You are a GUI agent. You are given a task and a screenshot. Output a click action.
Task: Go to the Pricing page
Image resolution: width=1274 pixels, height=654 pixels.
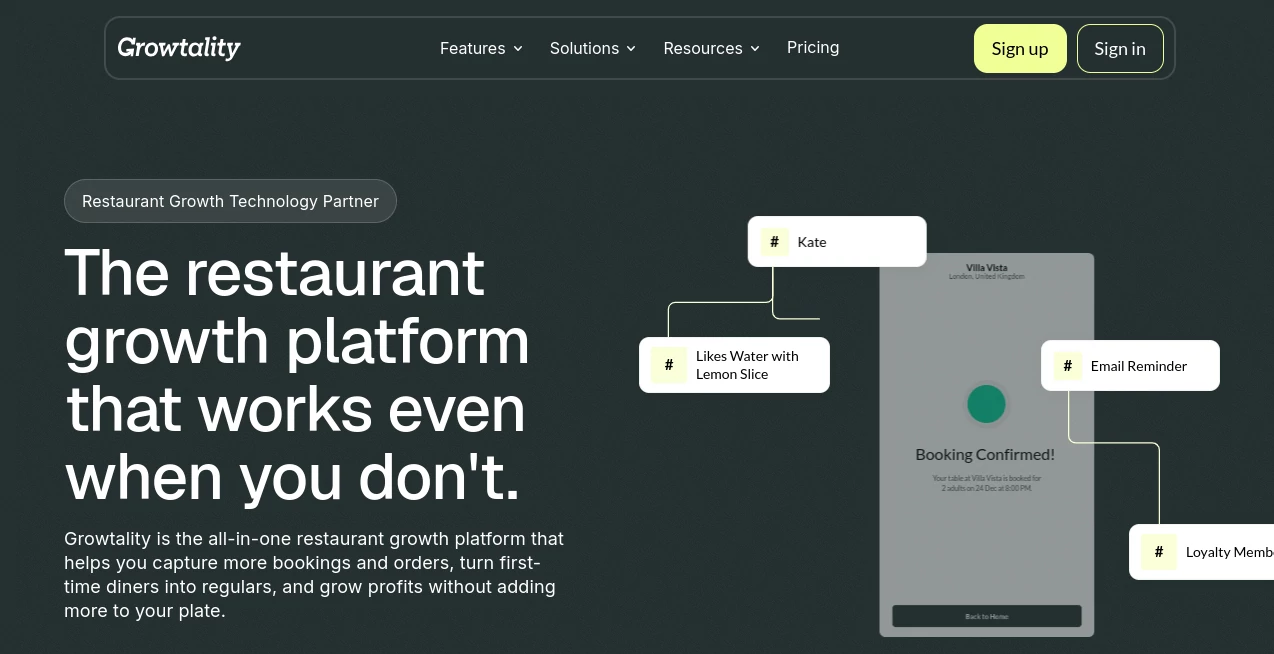tap(813, 47)
